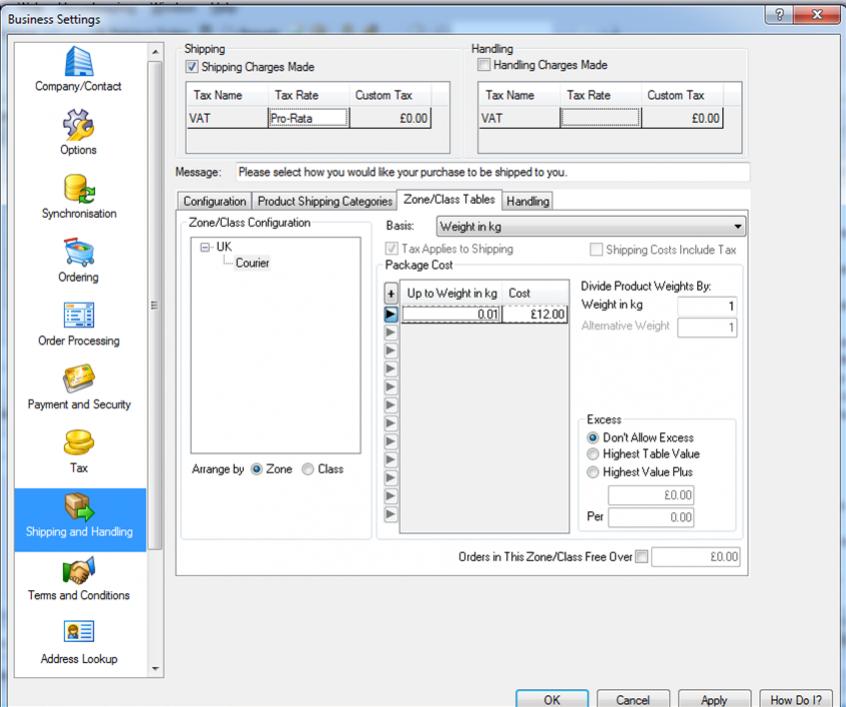This screenshot has width=846, height=707.
Task: Open the Company/Contact settings icon
Action: pyautogui.click(x=78, y=60)
